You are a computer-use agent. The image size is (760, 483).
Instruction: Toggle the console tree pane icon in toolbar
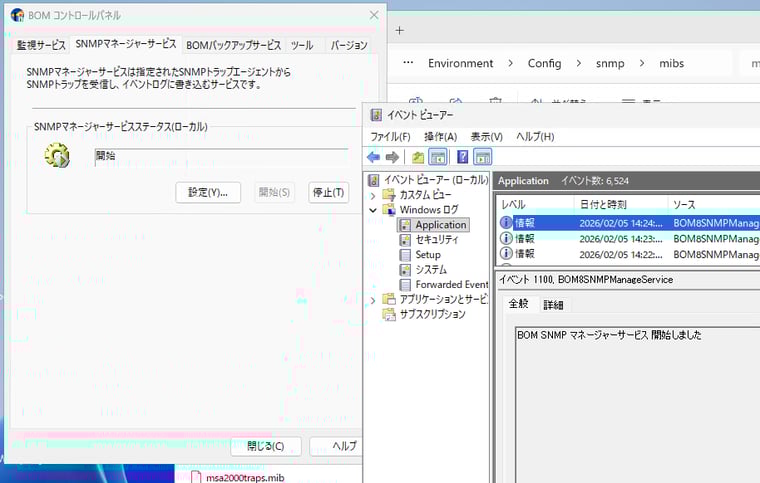pos(438,157)
